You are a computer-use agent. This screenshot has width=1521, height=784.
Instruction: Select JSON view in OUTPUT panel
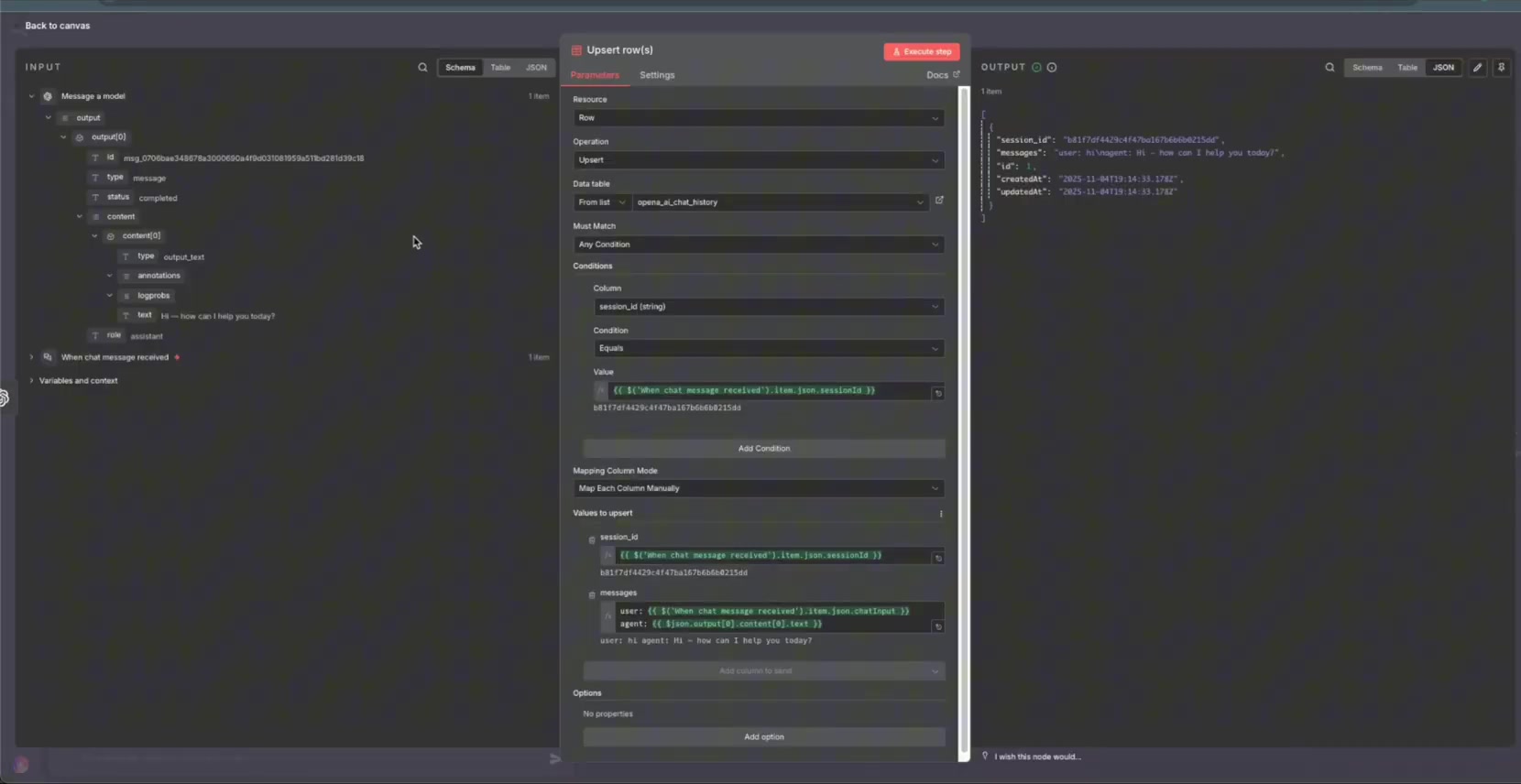[x=1443, y=68]
